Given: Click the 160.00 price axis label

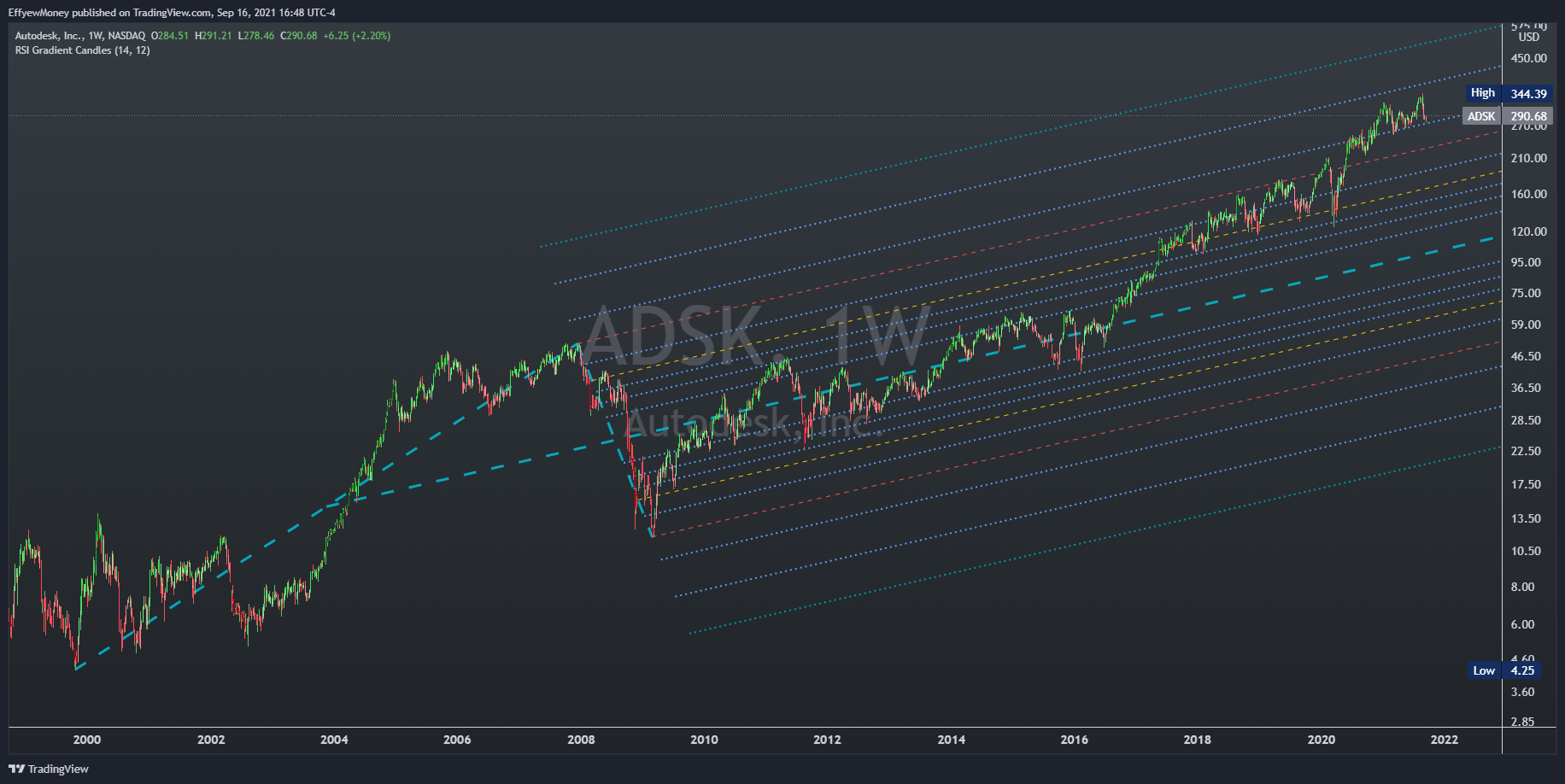Looking at the screenshot, I should pos(1528,194).
